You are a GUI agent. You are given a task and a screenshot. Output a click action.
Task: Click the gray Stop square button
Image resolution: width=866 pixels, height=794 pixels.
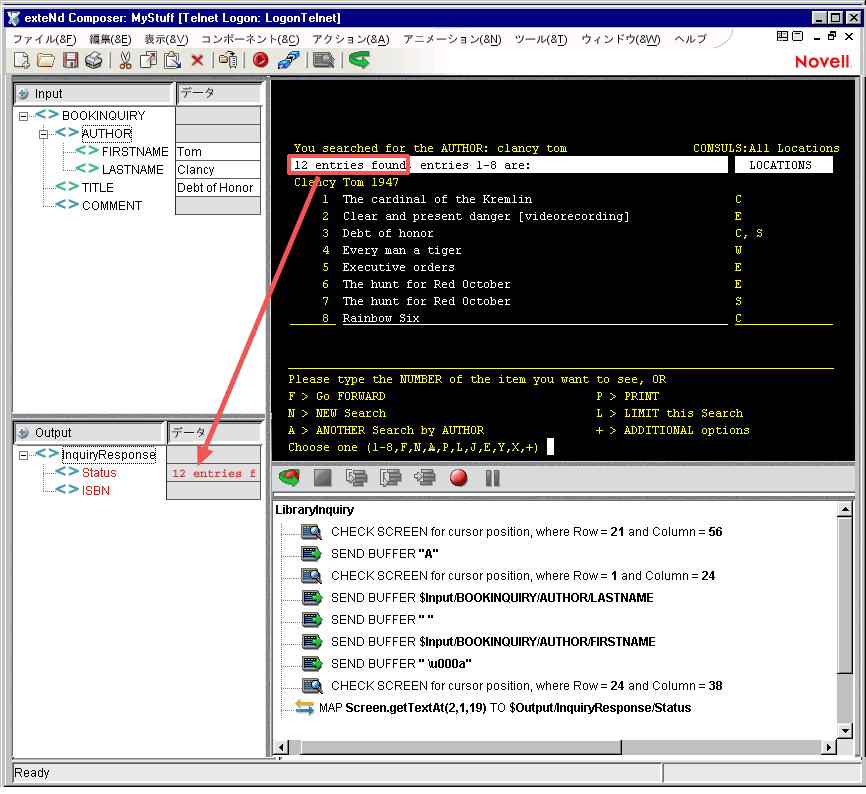[x=323, y=478]
